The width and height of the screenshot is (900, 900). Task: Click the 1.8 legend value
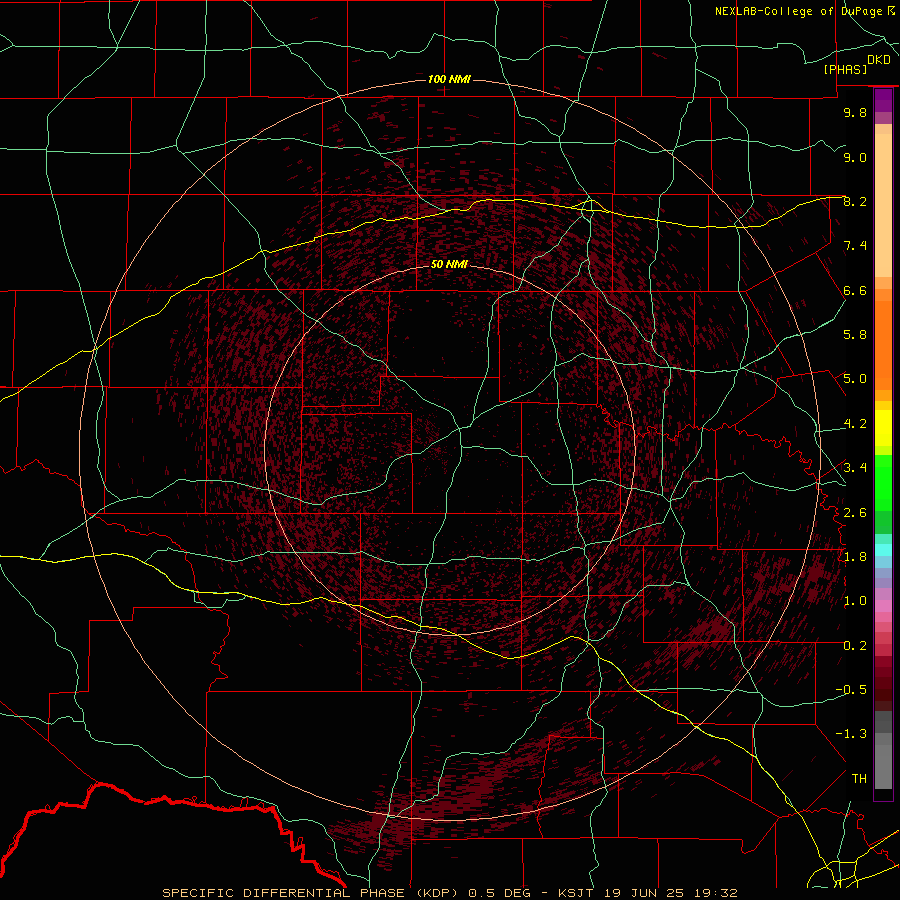855,557
